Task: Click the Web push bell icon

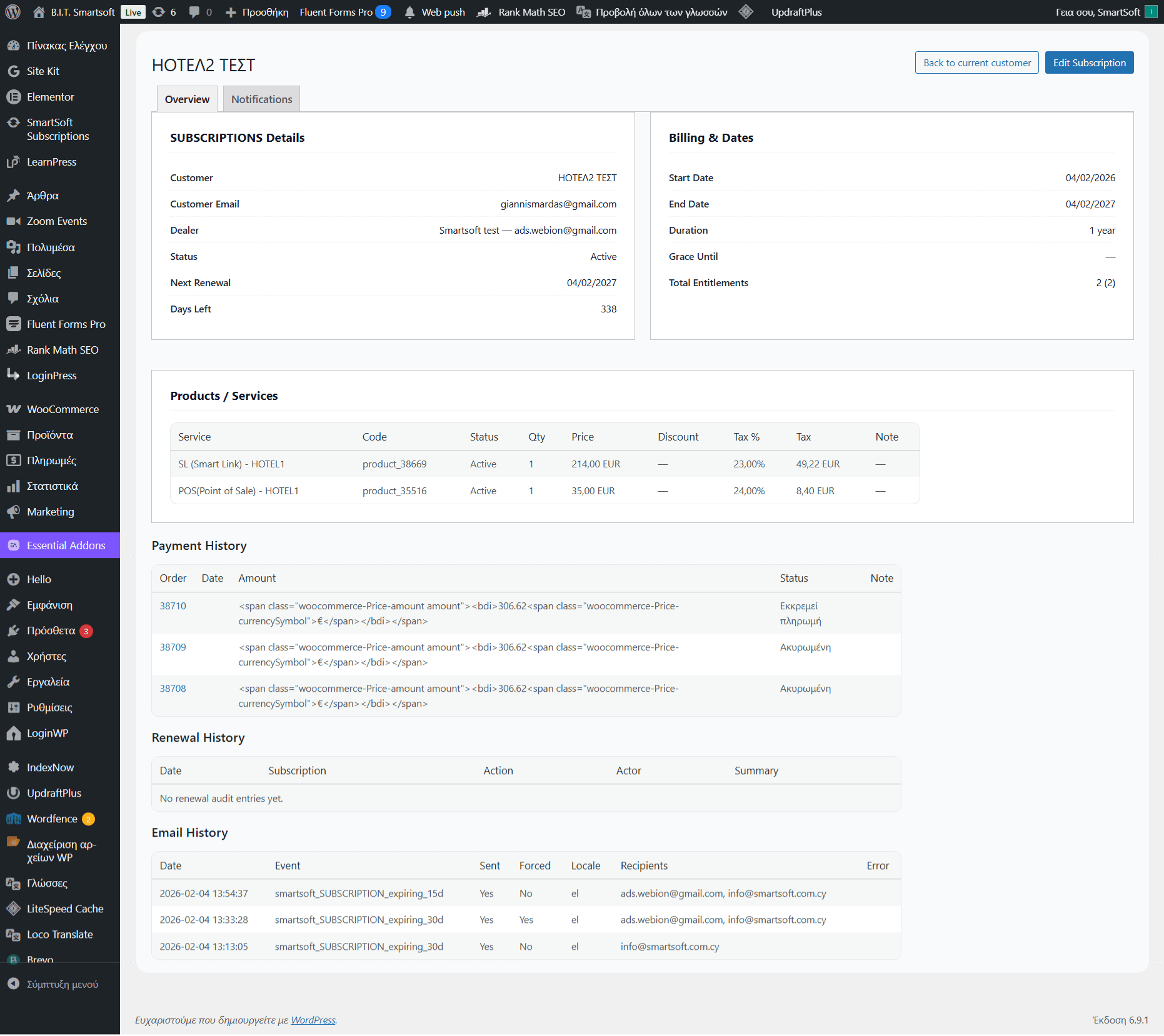Action: [410, 12]
